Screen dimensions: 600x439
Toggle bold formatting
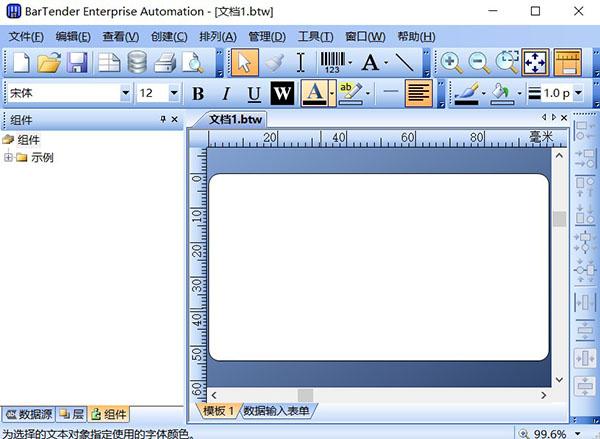point(198,93)
